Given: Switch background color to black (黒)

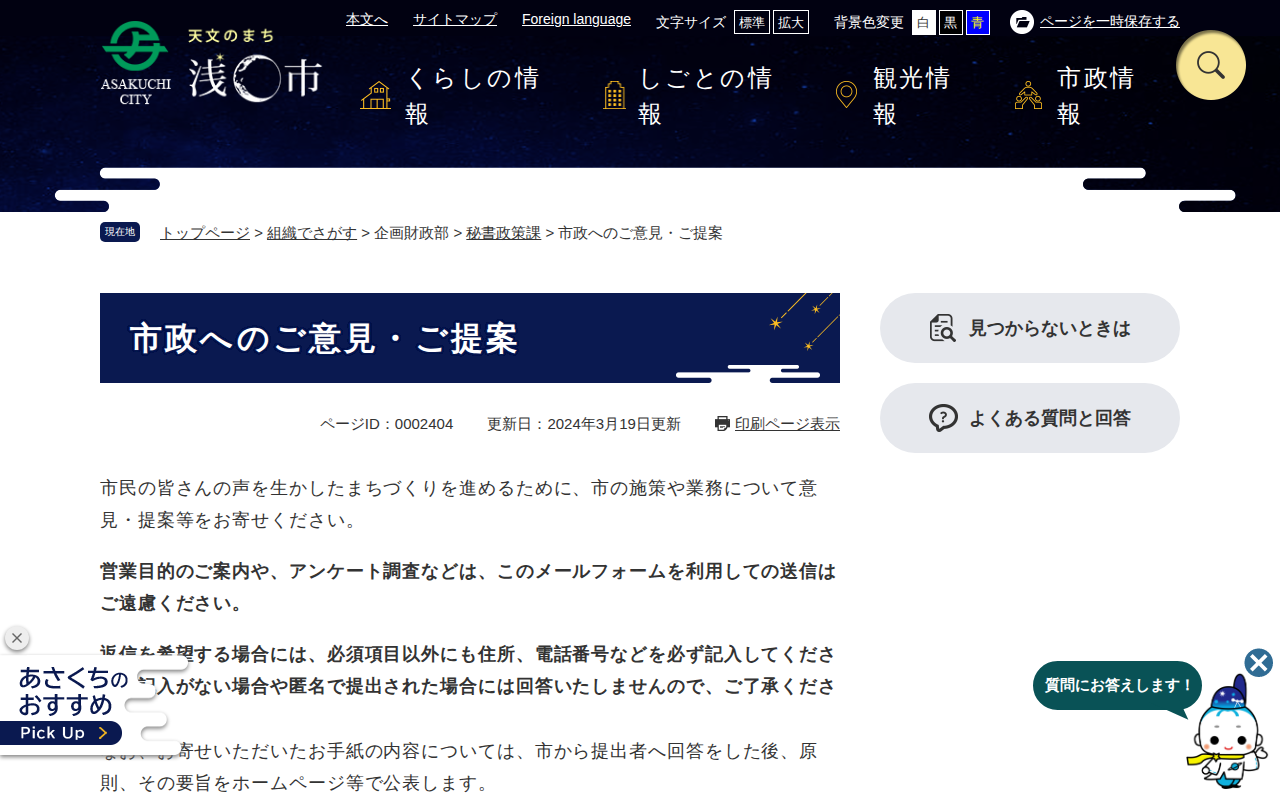Looking at the screenshot, I should pos(951,22).
